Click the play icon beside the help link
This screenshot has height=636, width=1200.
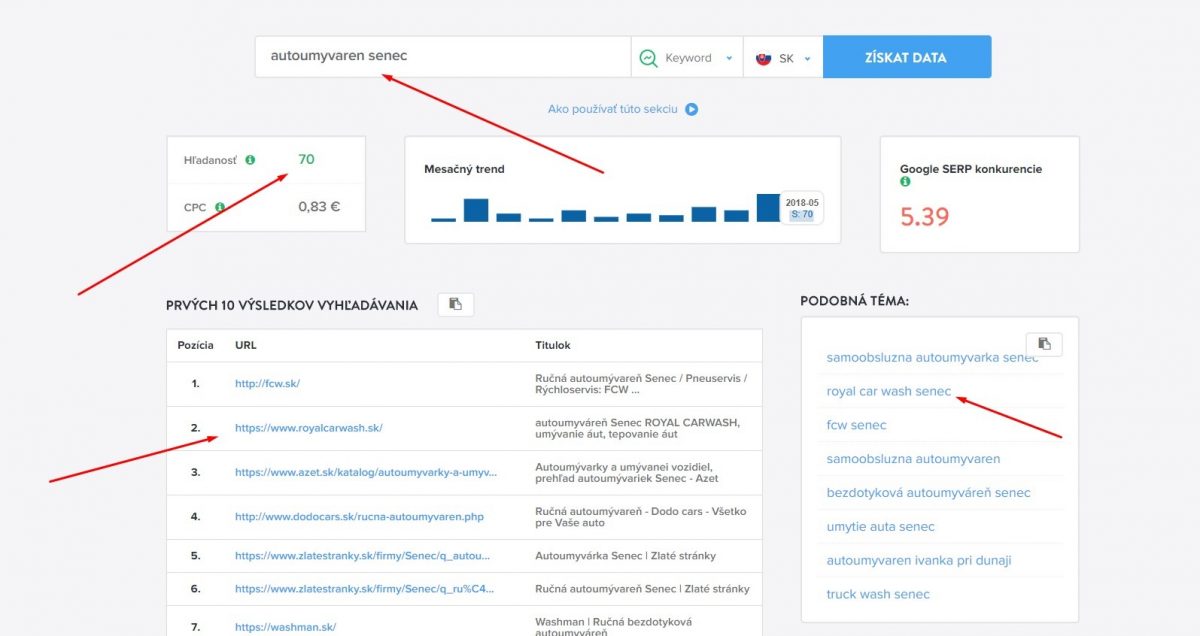(x=691, y=110)
